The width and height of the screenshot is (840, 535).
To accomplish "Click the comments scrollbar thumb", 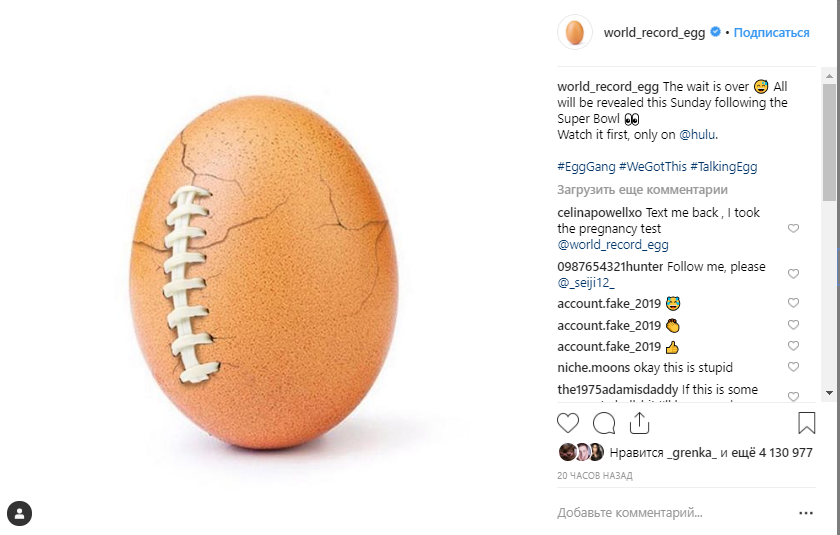I will [x=829, y=140].
